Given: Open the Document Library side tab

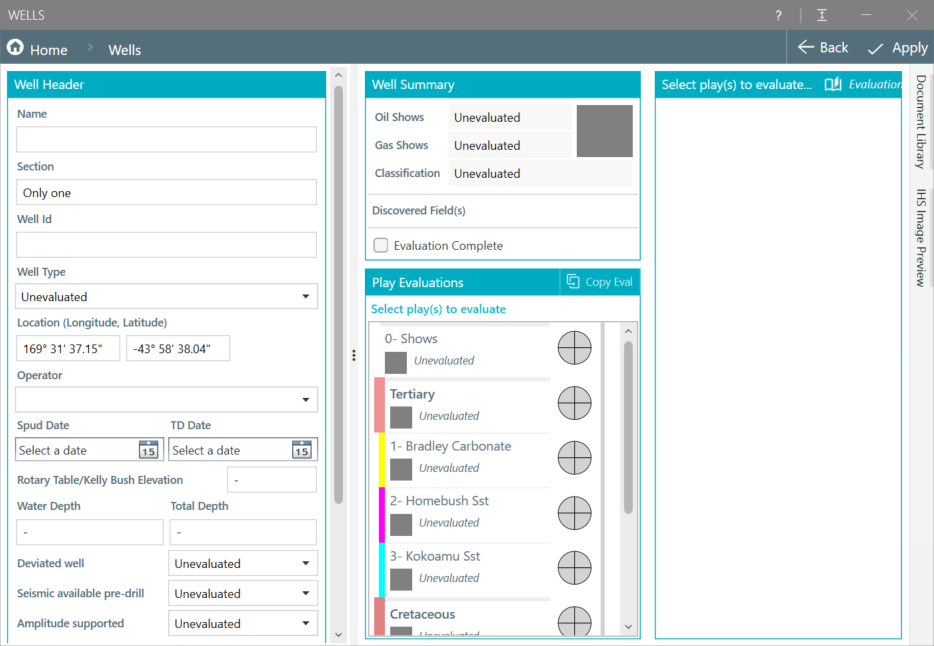Looking at the screenshot, I should click(921, 121).
